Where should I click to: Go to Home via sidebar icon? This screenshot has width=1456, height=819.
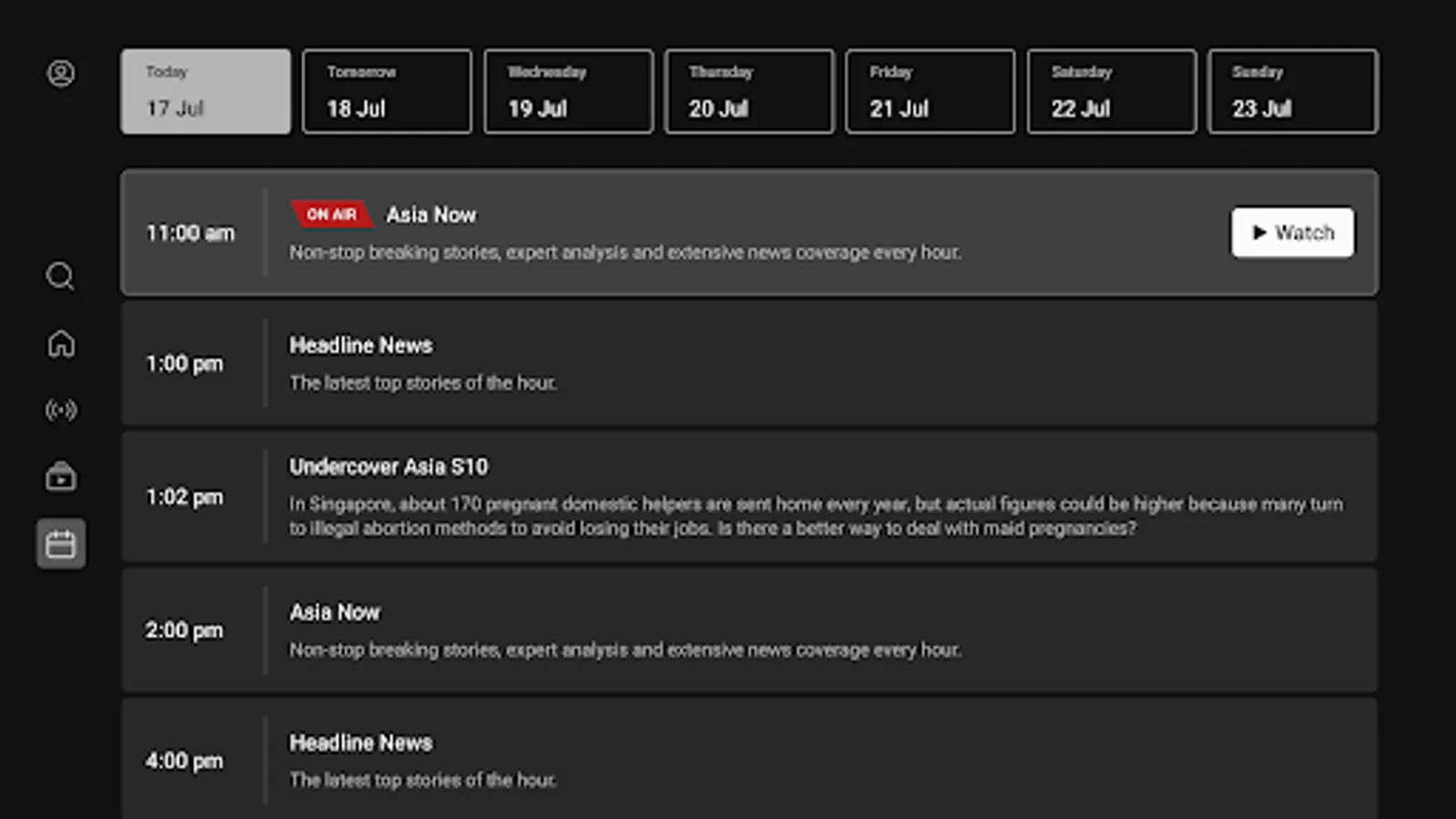(x=60, y=344)
